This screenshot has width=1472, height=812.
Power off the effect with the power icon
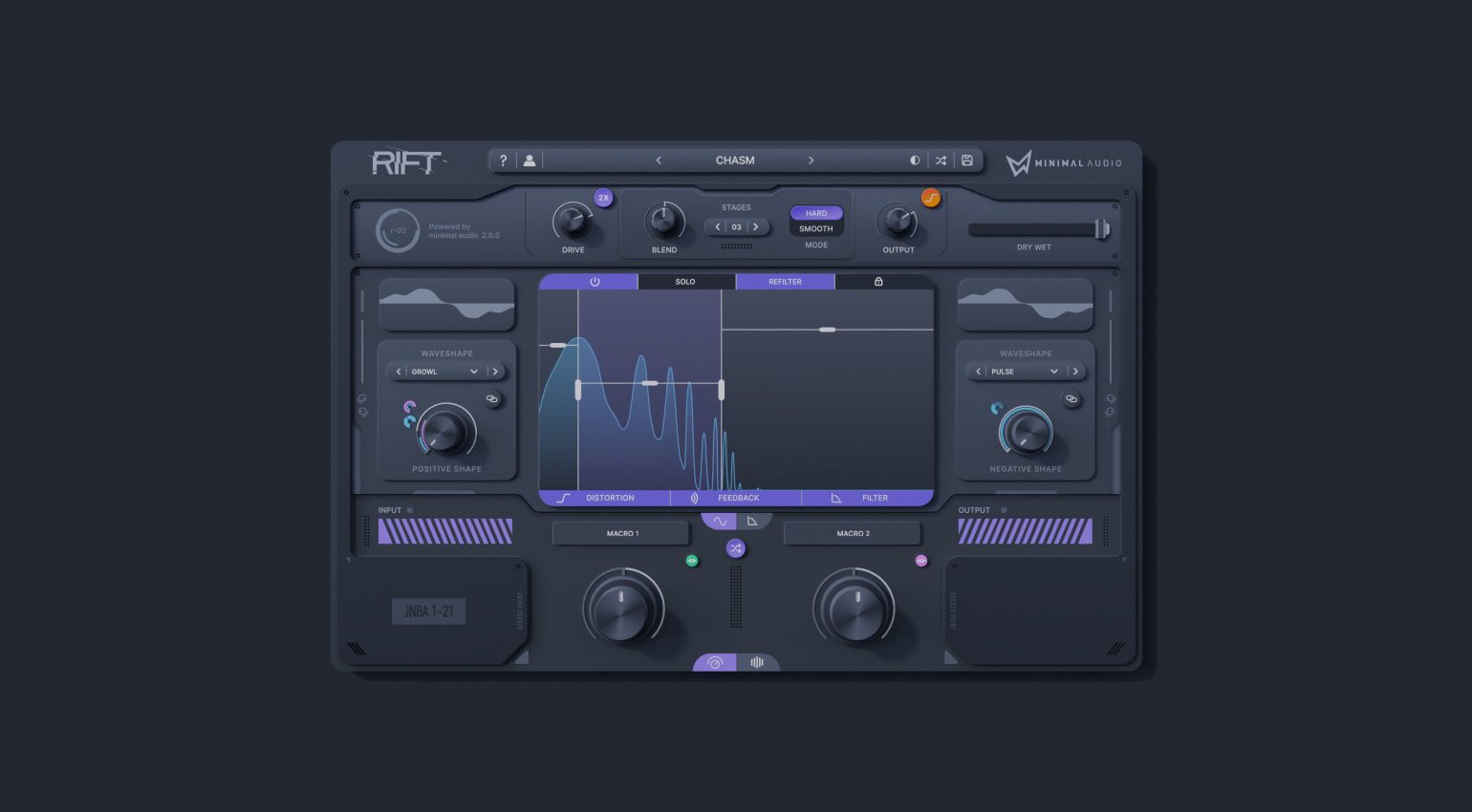[x=594, y=281]
